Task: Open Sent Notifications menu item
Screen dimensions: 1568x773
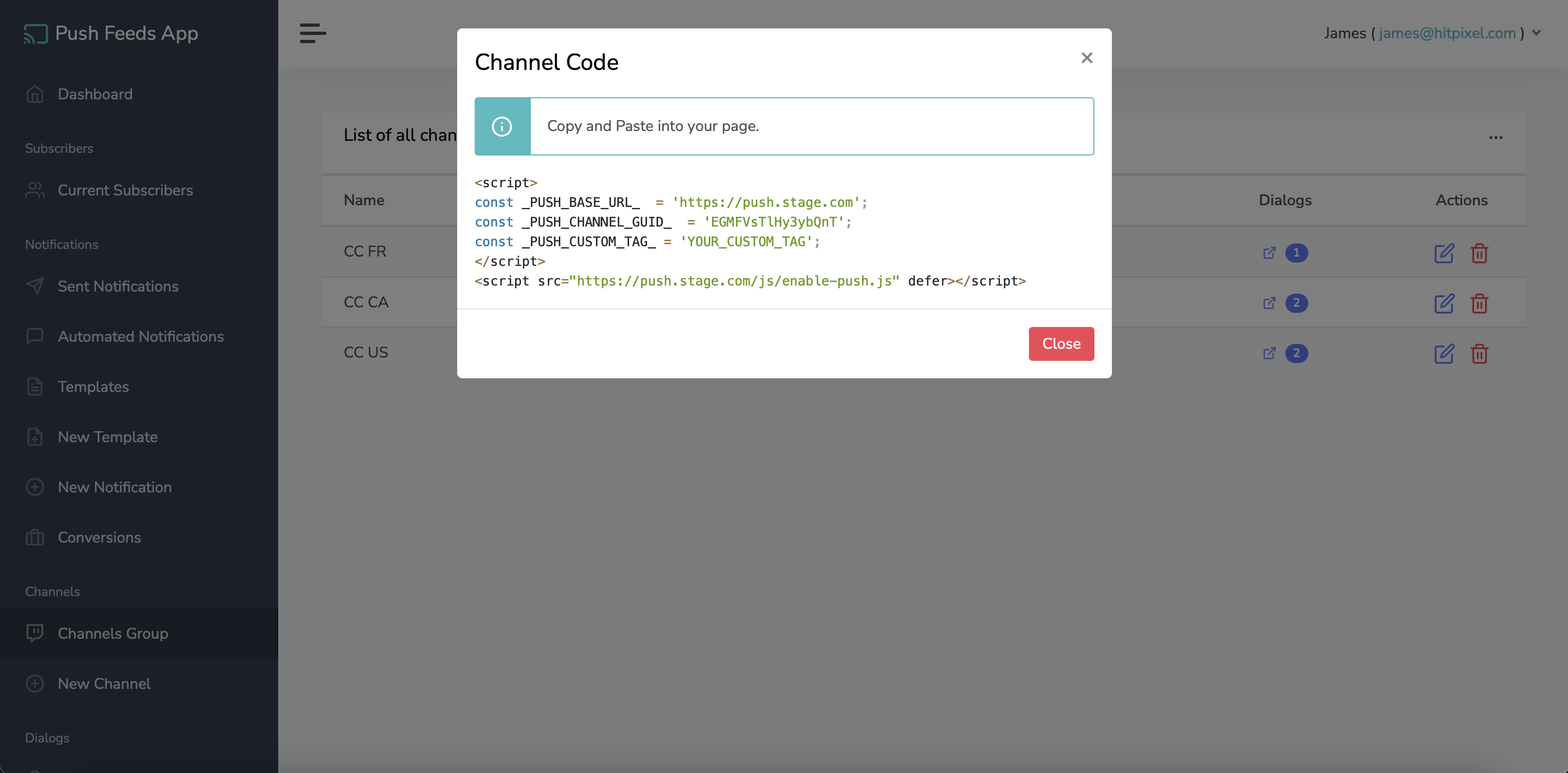Action: click(139, 286)
